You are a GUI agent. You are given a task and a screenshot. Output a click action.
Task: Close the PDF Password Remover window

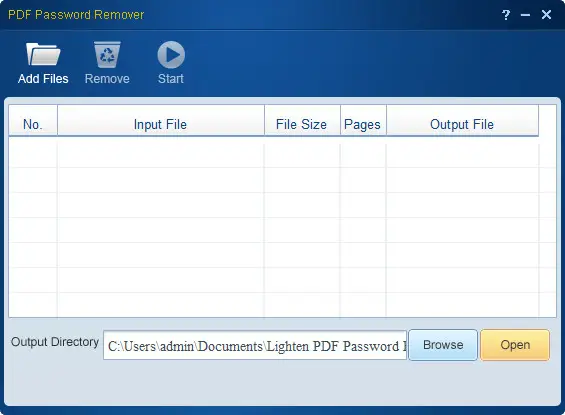coord(546,14)
